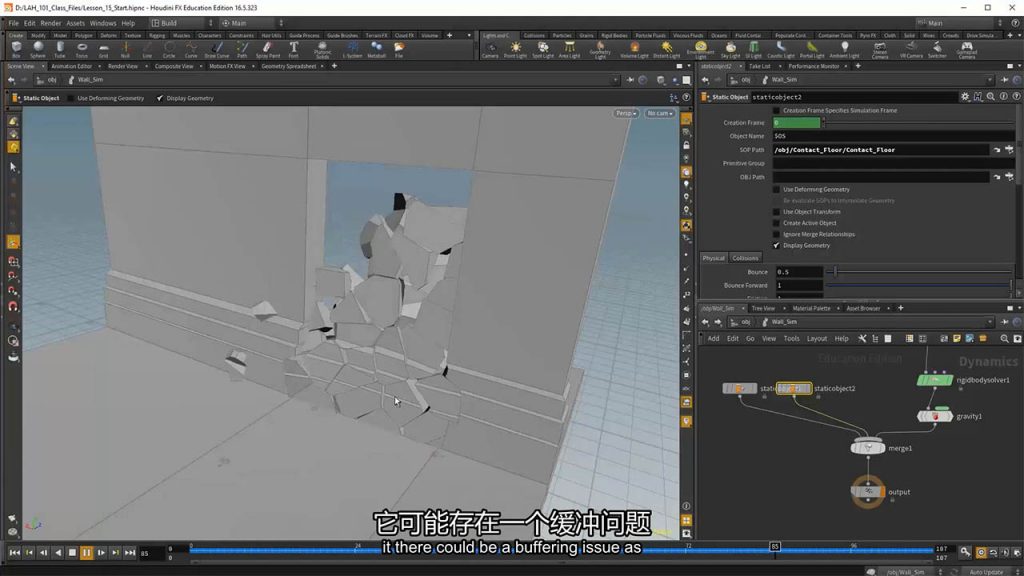This screenshot has height=576, width=1024.
Task: Add a Point Light from the shelf
Action: 515,50
